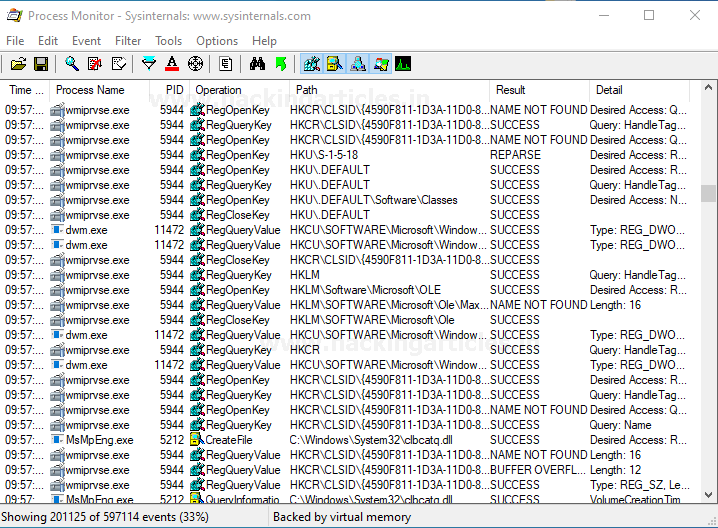Toggle Show File System Activity button
Screen dimensions: 718x528
coord(335,64)
